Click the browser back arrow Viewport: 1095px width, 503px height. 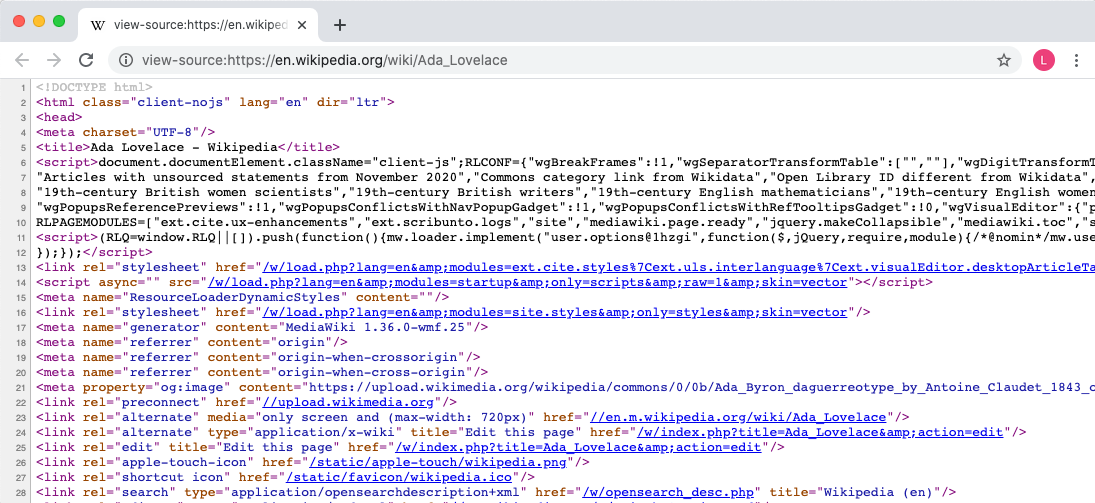(x=22, y=60)
